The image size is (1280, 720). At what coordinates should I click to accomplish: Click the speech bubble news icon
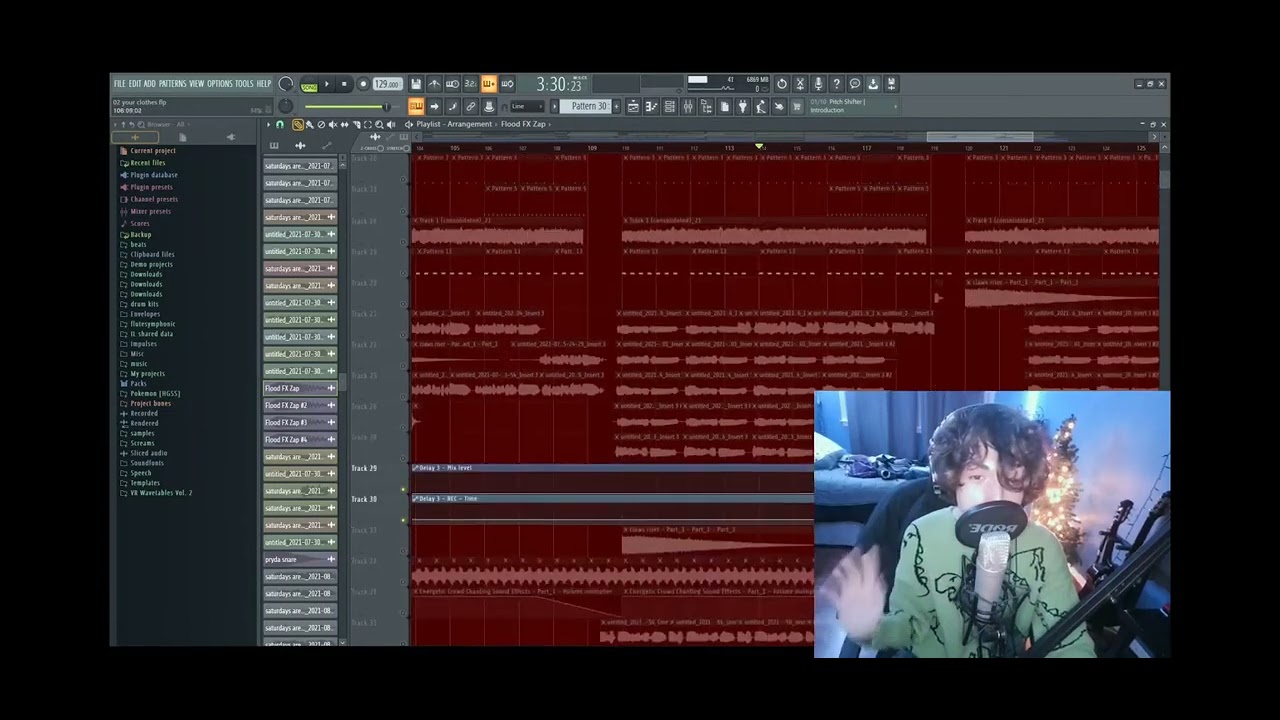click(855, 84)
